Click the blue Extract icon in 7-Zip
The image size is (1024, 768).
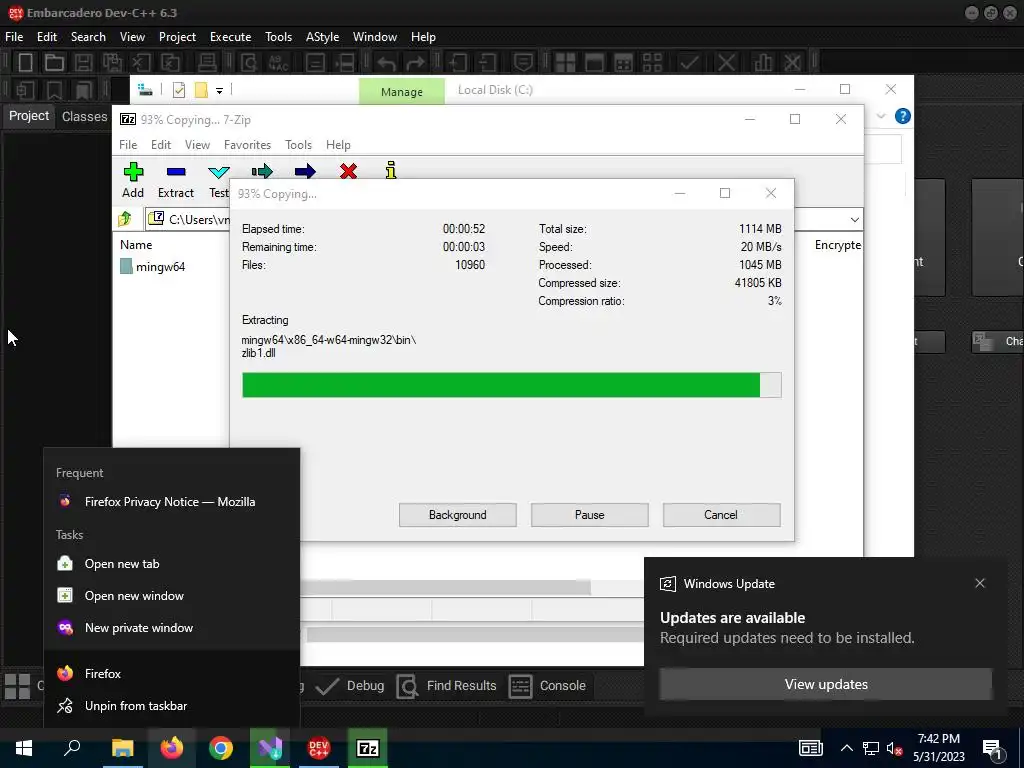click(176, 172)
